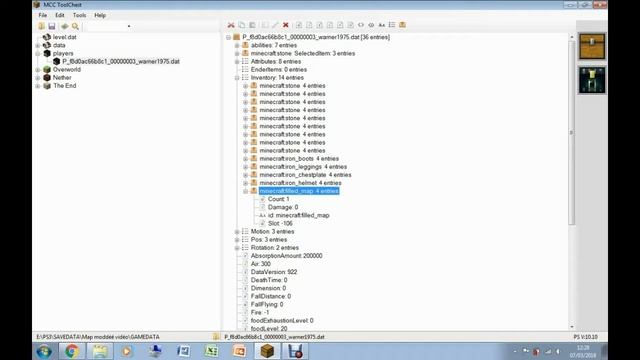Click the compound chest tag toolbar icon
The image size is (640, 360).
tap(402, 25)
